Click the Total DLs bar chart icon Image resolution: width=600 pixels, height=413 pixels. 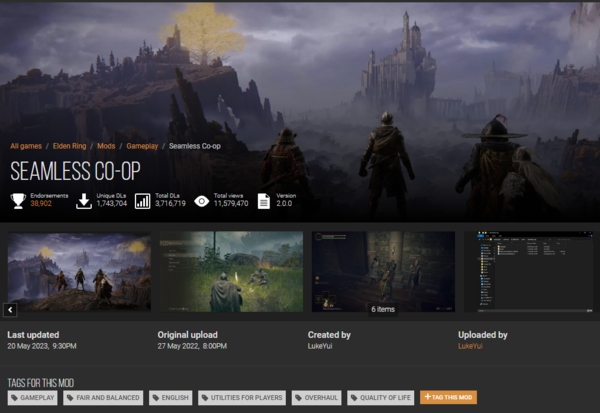[x=142, y=200]
